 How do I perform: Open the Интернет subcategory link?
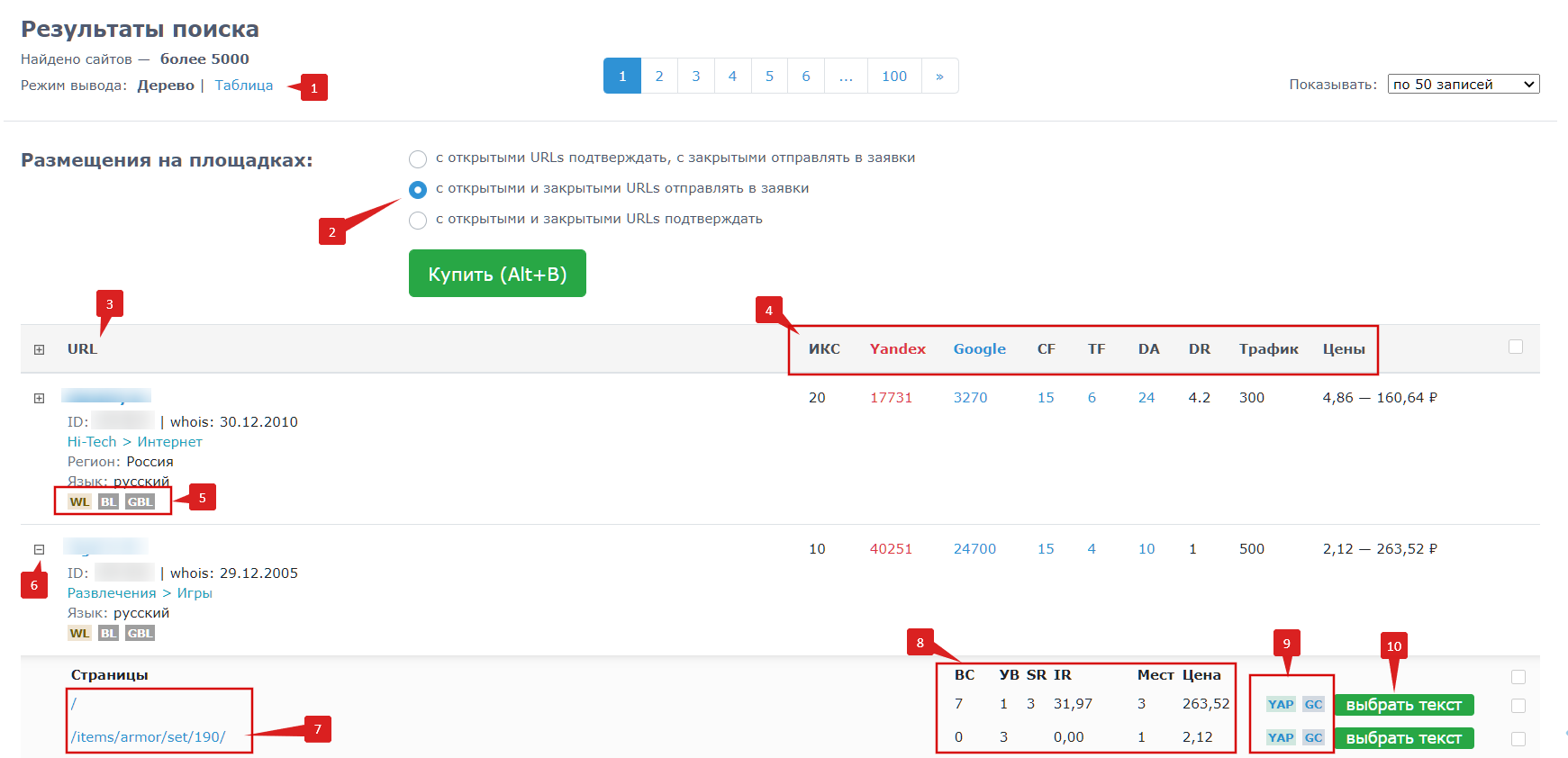tap(169, 442)
